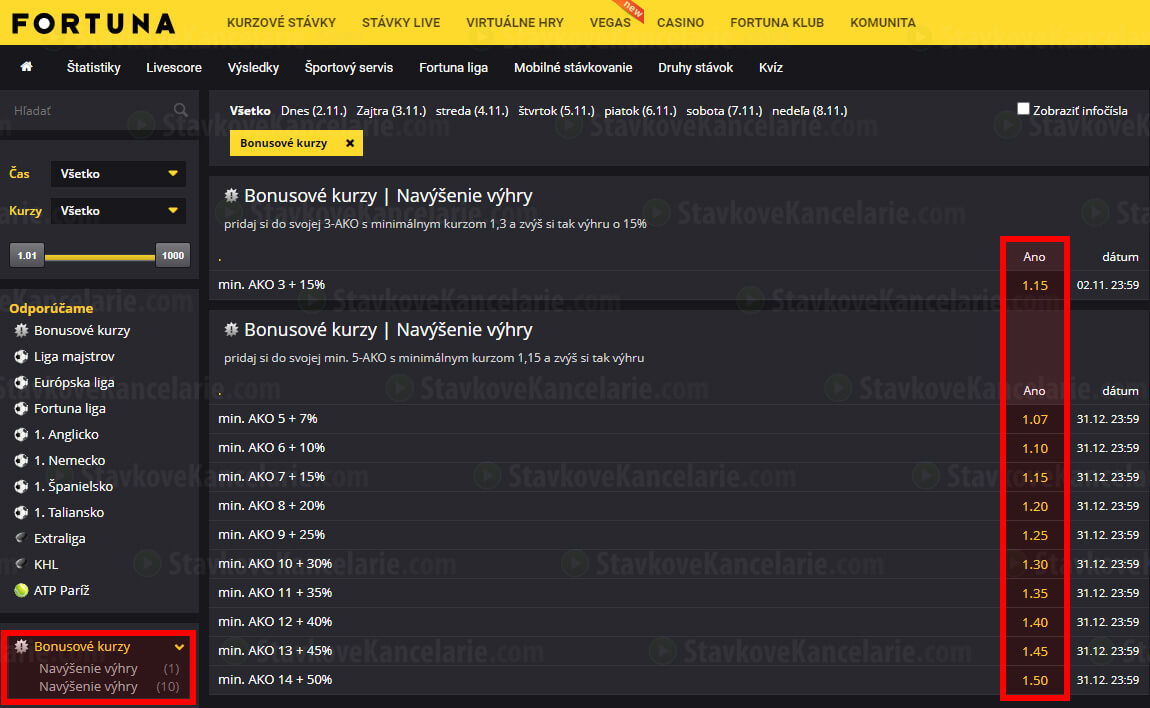Open Livescore in the sub navigation

click(174, 67)
